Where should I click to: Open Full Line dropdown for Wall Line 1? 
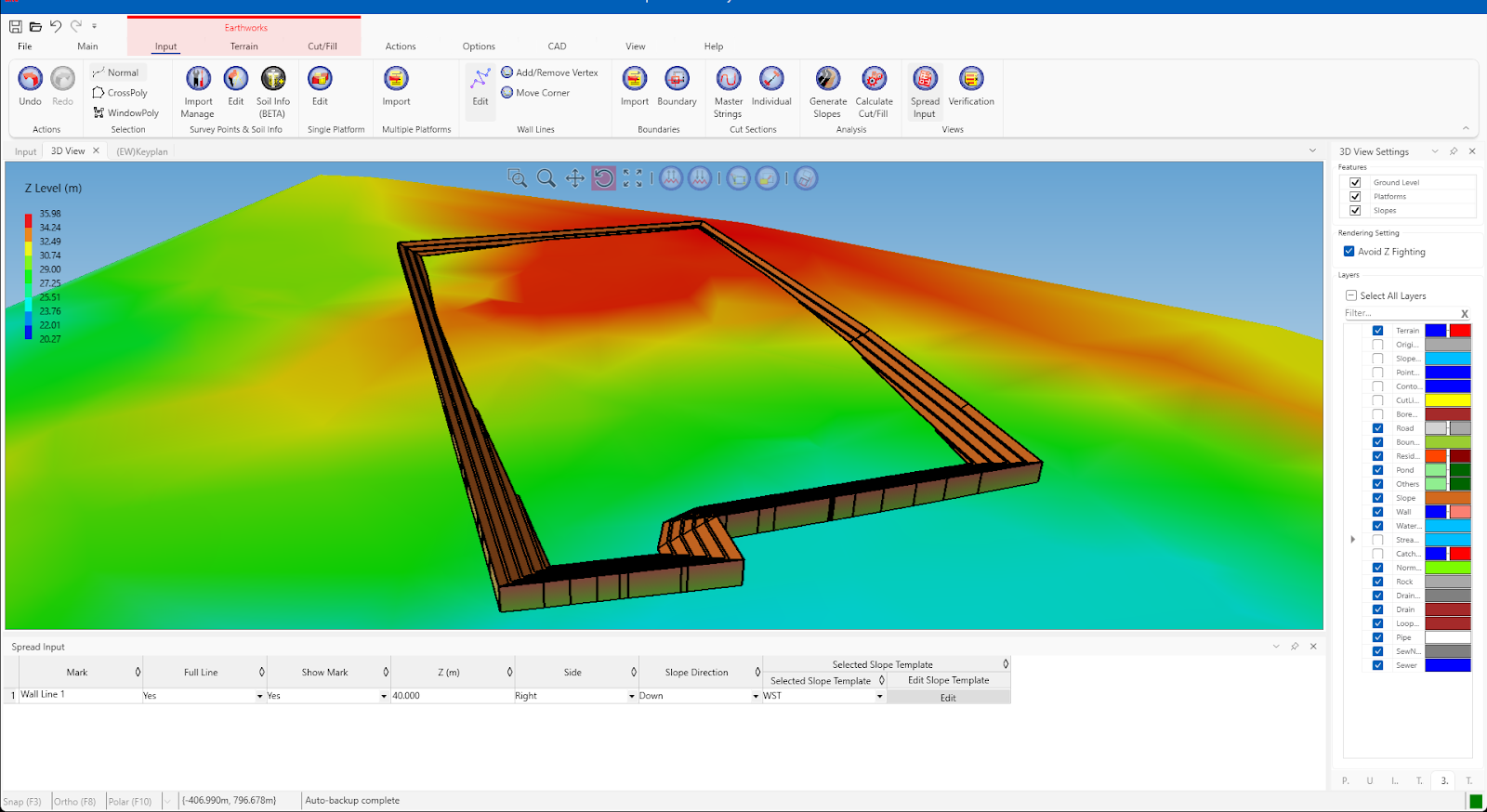(260, 696)
